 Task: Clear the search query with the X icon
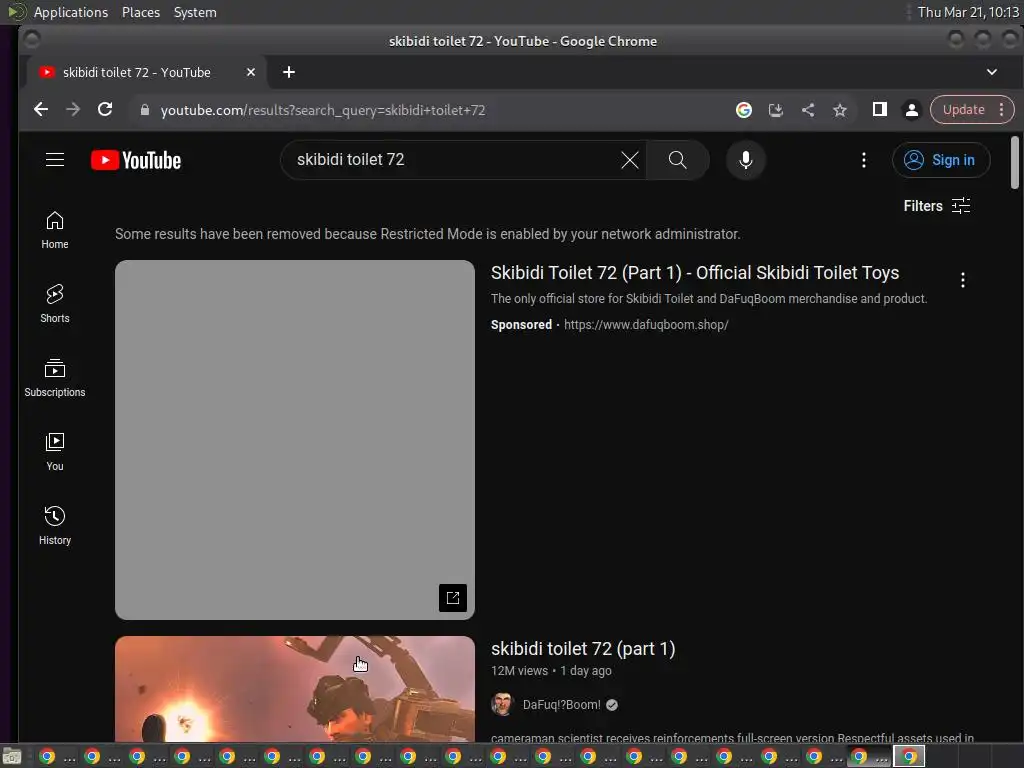pyautogui.click(x=630, y=160)
